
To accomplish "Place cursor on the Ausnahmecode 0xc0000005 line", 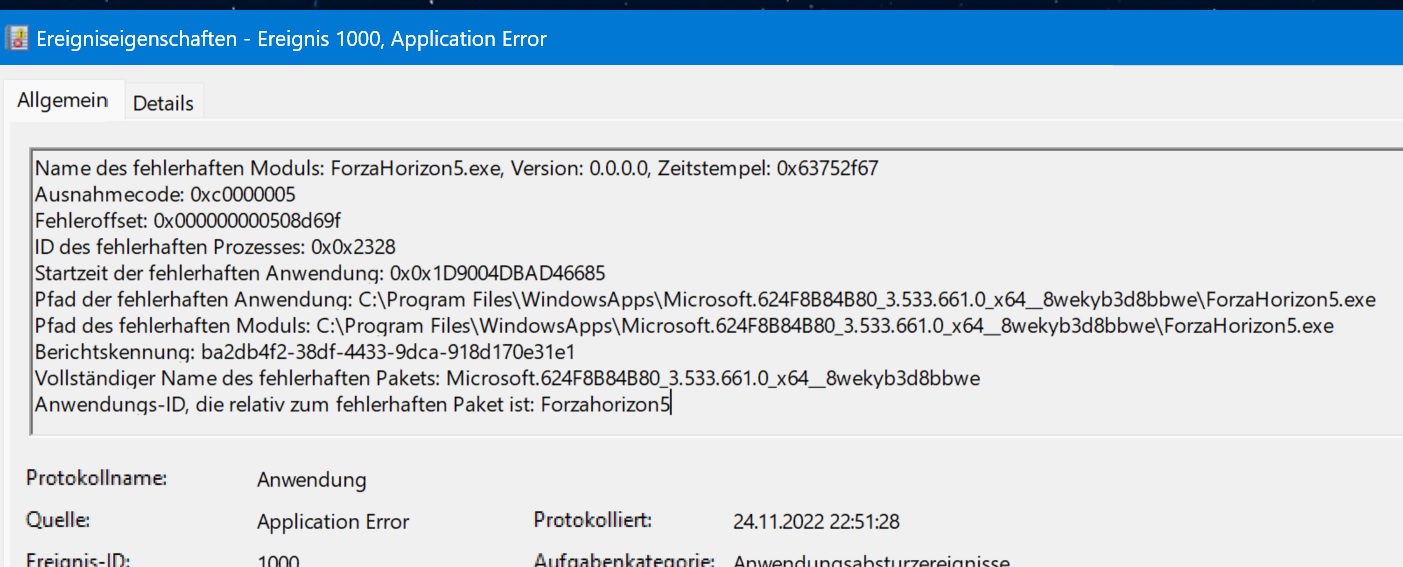I will [165, 194].
